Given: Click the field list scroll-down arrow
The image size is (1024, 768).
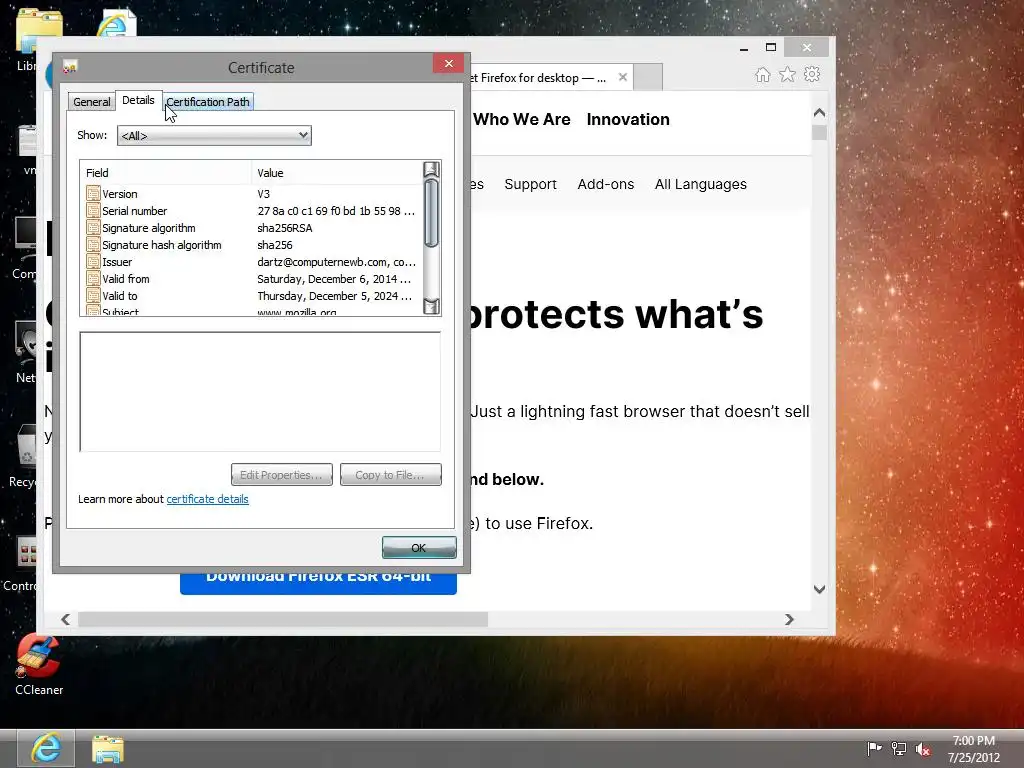Looking at the screenshot, I should (431, 306).
